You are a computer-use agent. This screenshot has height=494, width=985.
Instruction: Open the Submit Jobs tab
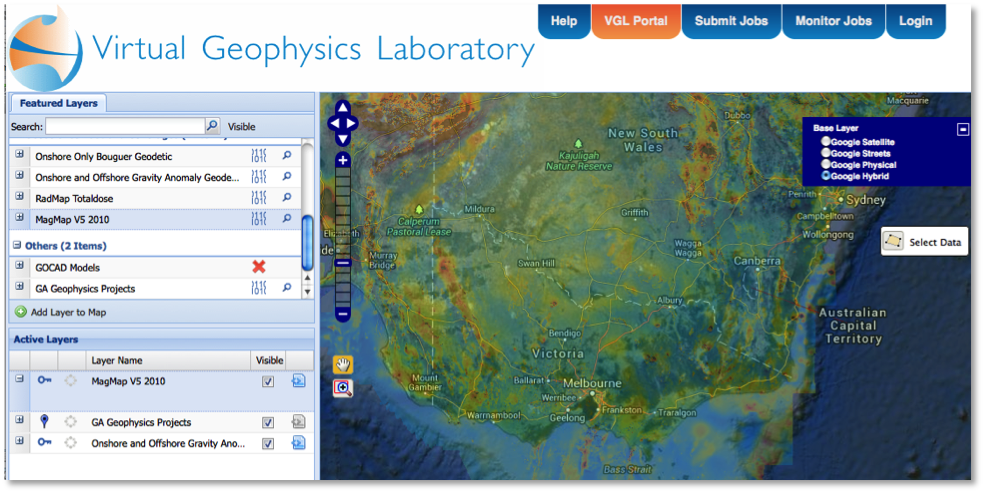point(731,21)
